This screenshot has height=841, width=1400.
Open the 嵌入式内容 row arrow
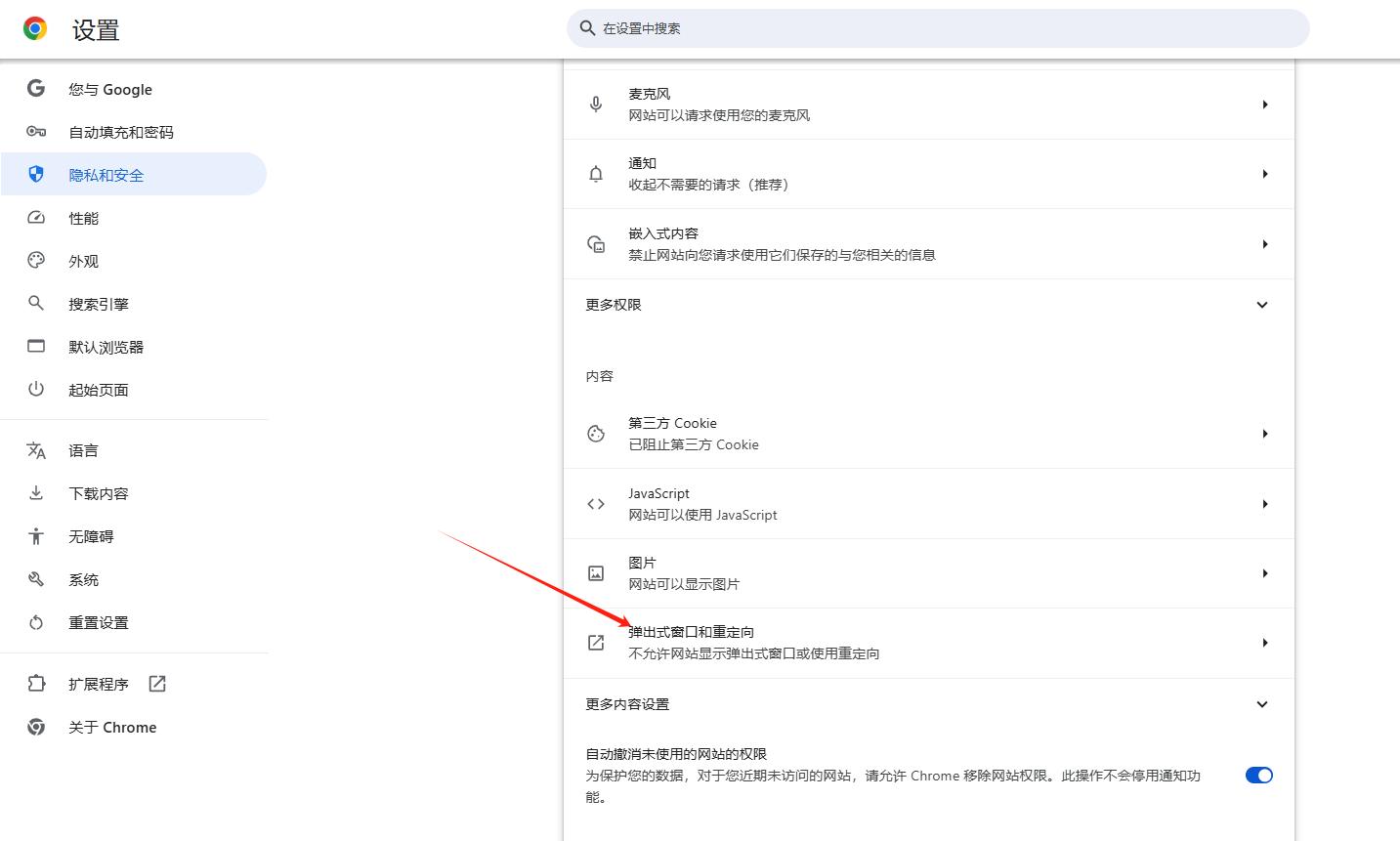1265,244
